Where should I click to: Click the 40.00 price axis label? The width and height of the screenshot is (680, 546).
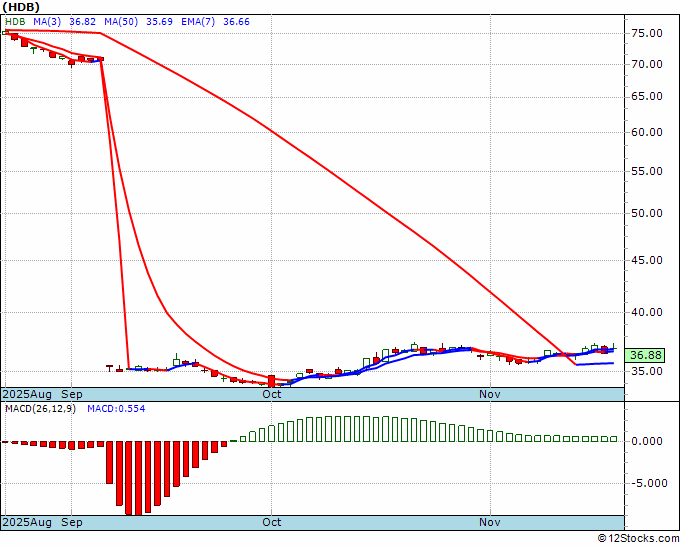(647, 312)
